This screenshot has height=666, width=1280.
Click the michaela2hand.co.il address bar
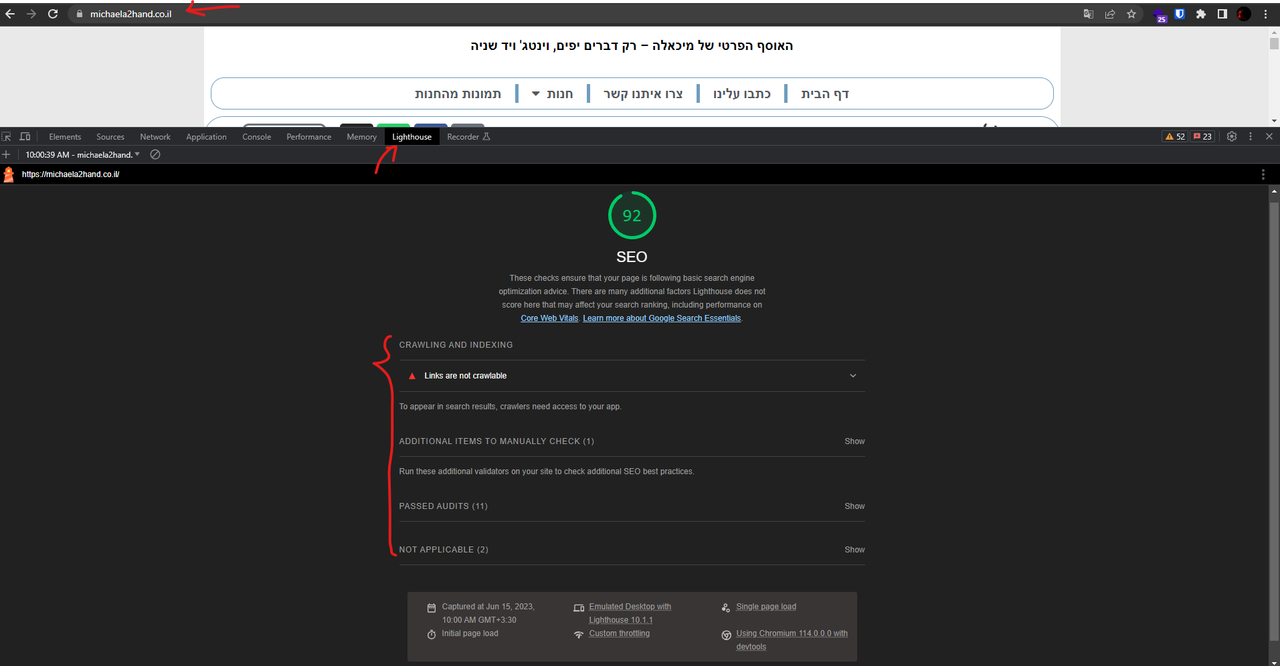click(x=130, y=14)
